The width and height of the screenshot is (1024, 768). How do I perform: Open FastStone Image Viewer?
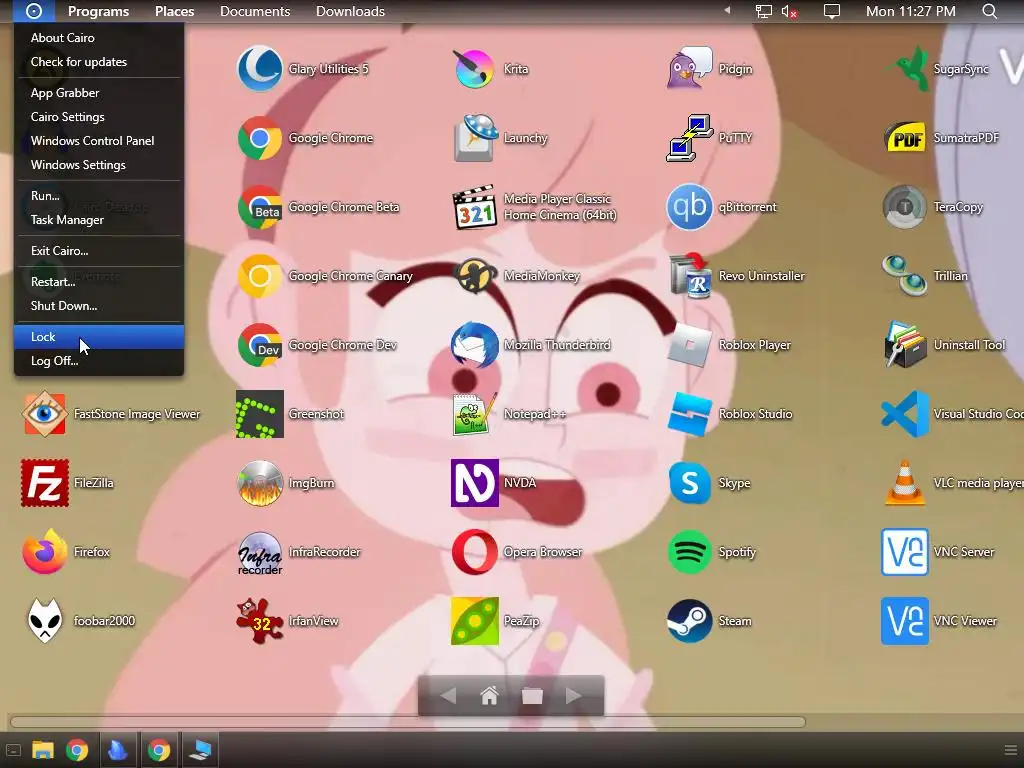tap(45, 414)
